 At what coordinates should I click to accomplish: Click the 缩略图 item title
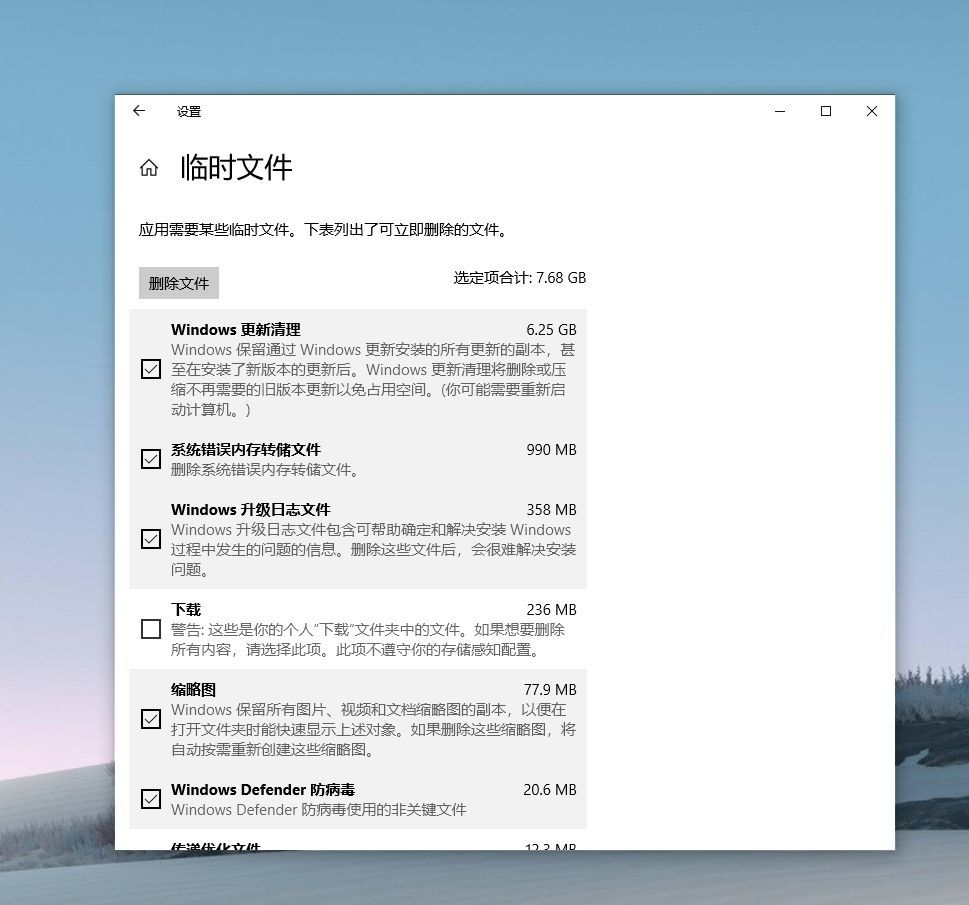coord(193,689)
